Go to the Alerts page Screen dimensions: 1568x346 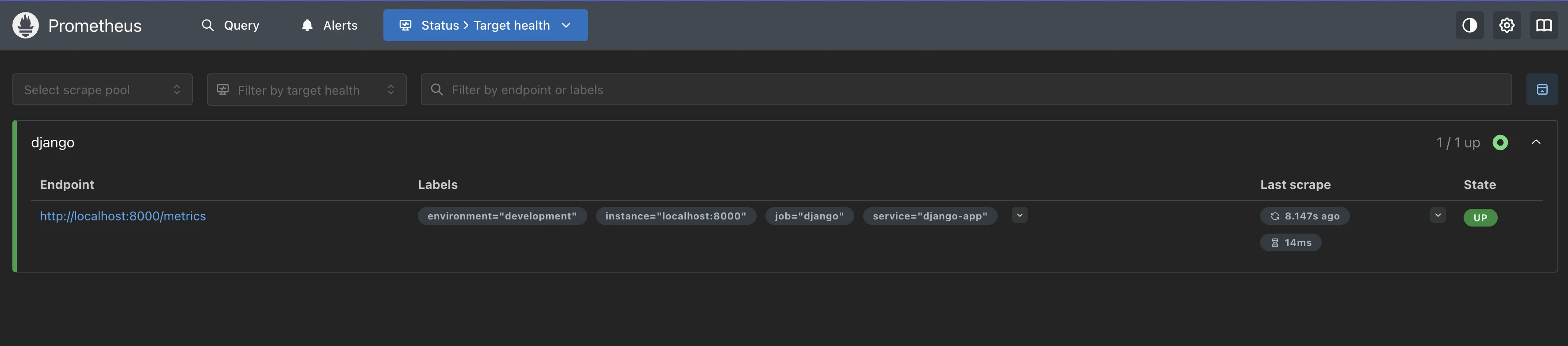[x=329, y=26]
